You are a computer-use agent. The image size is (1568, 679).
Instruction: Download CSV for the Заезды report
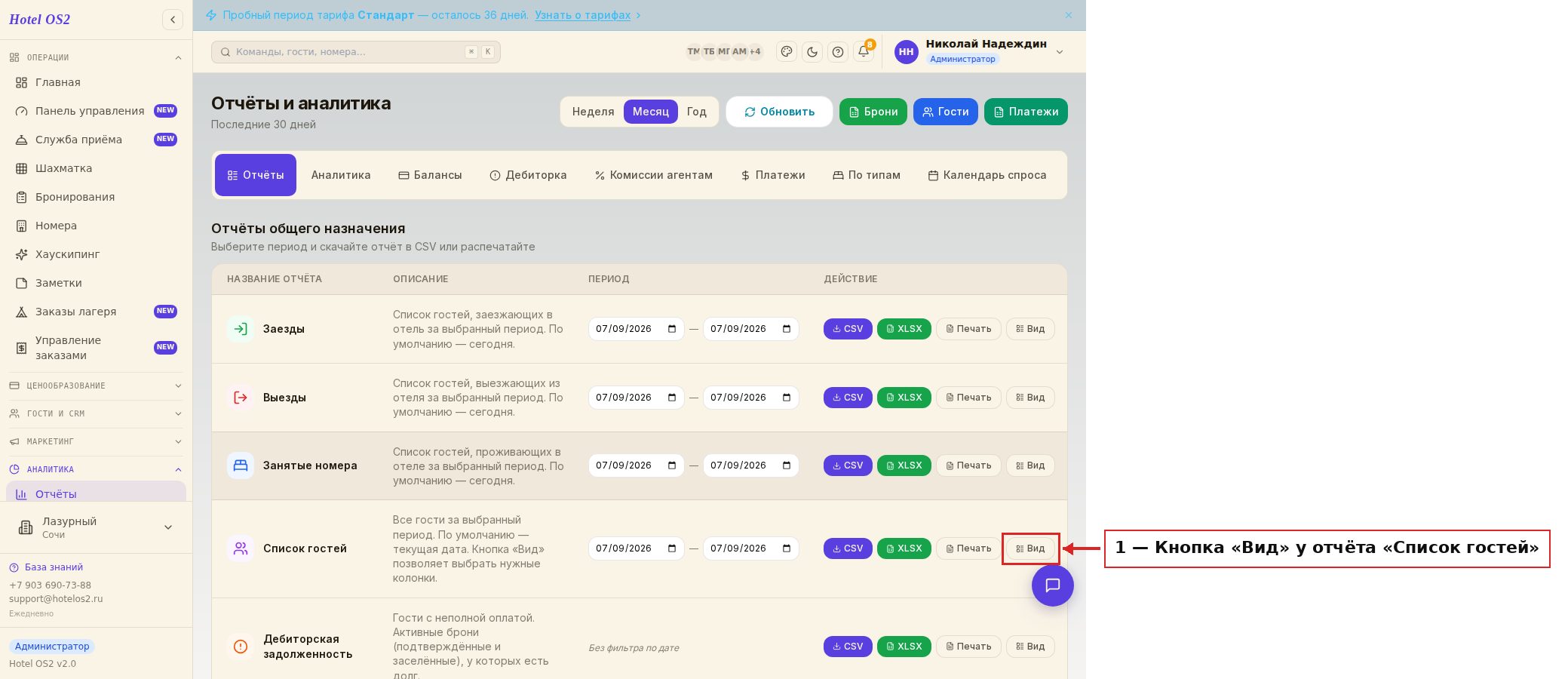[x=848, y=329]
